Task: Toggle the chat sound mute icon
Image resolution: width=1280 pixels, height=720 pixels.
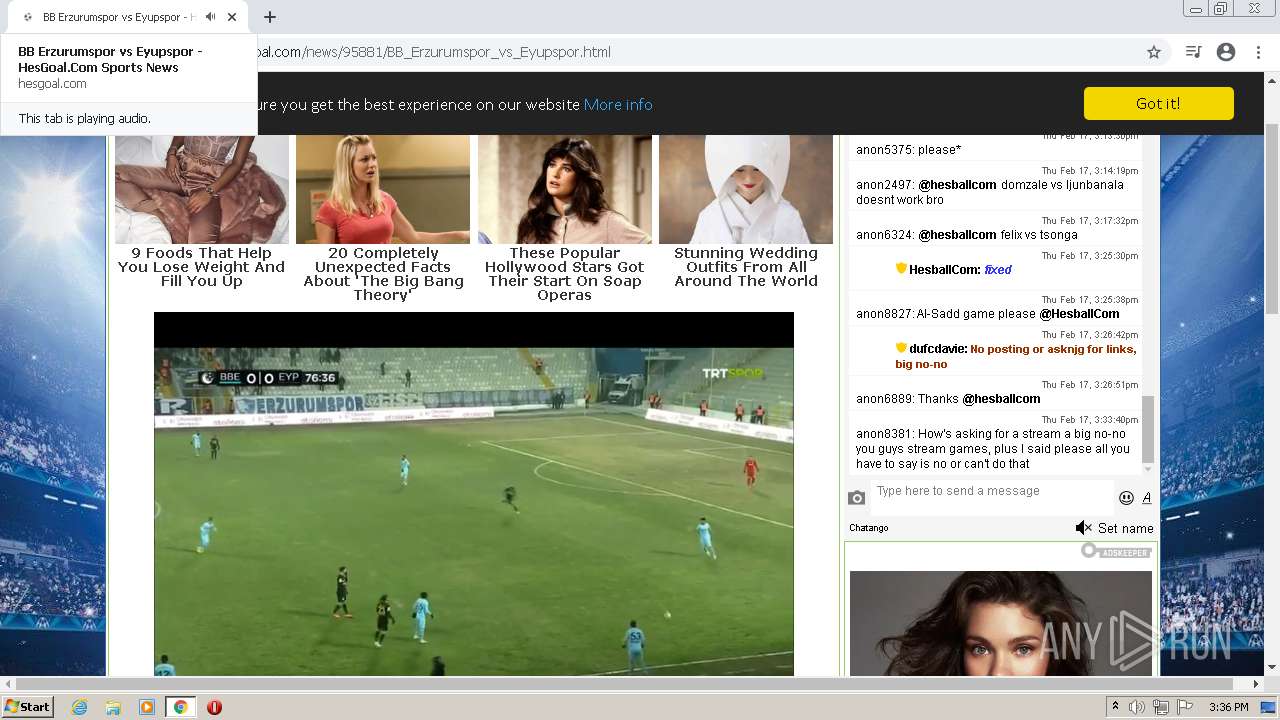Action: tap(1083, 528)
